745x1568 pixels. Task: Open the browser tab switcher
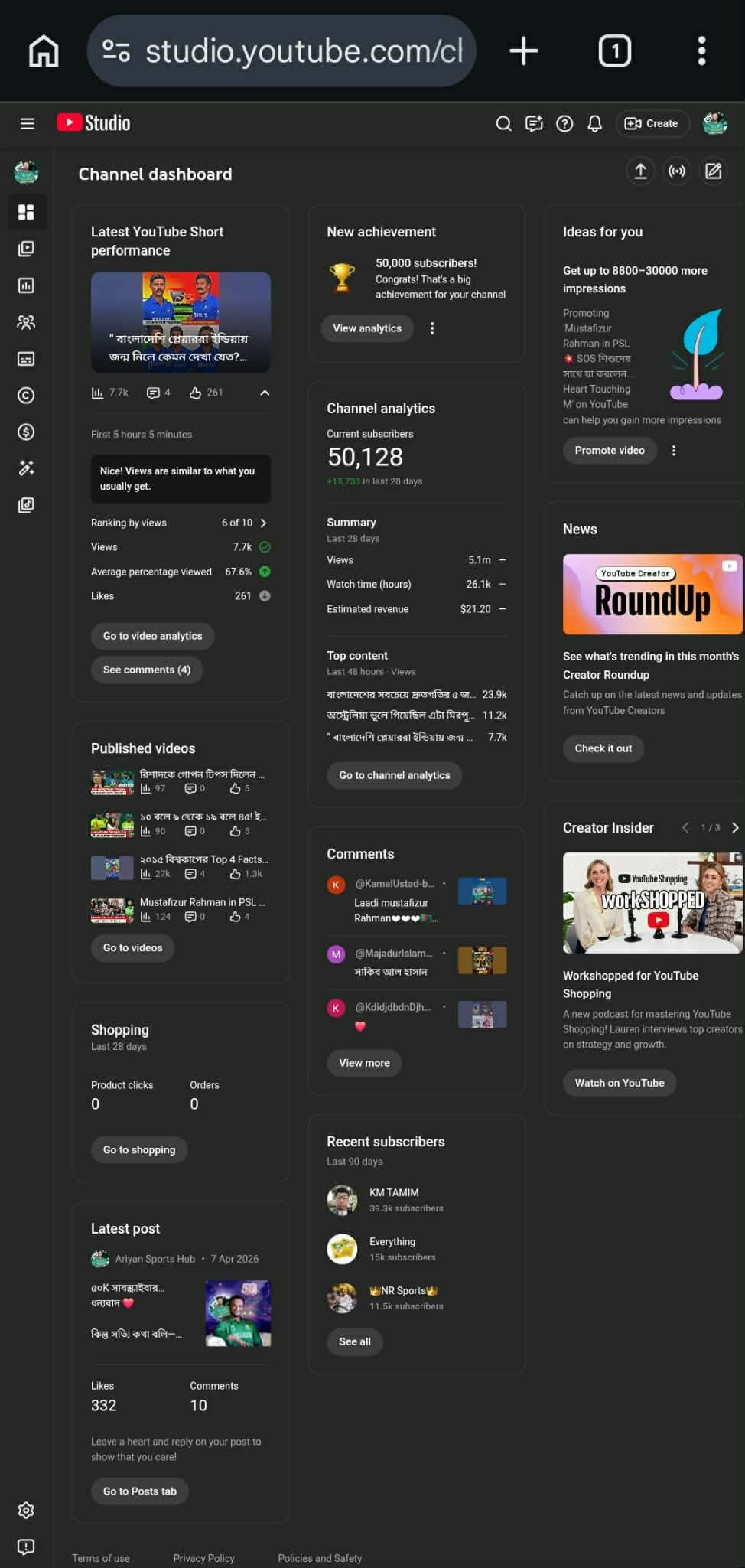click(614, 51)
